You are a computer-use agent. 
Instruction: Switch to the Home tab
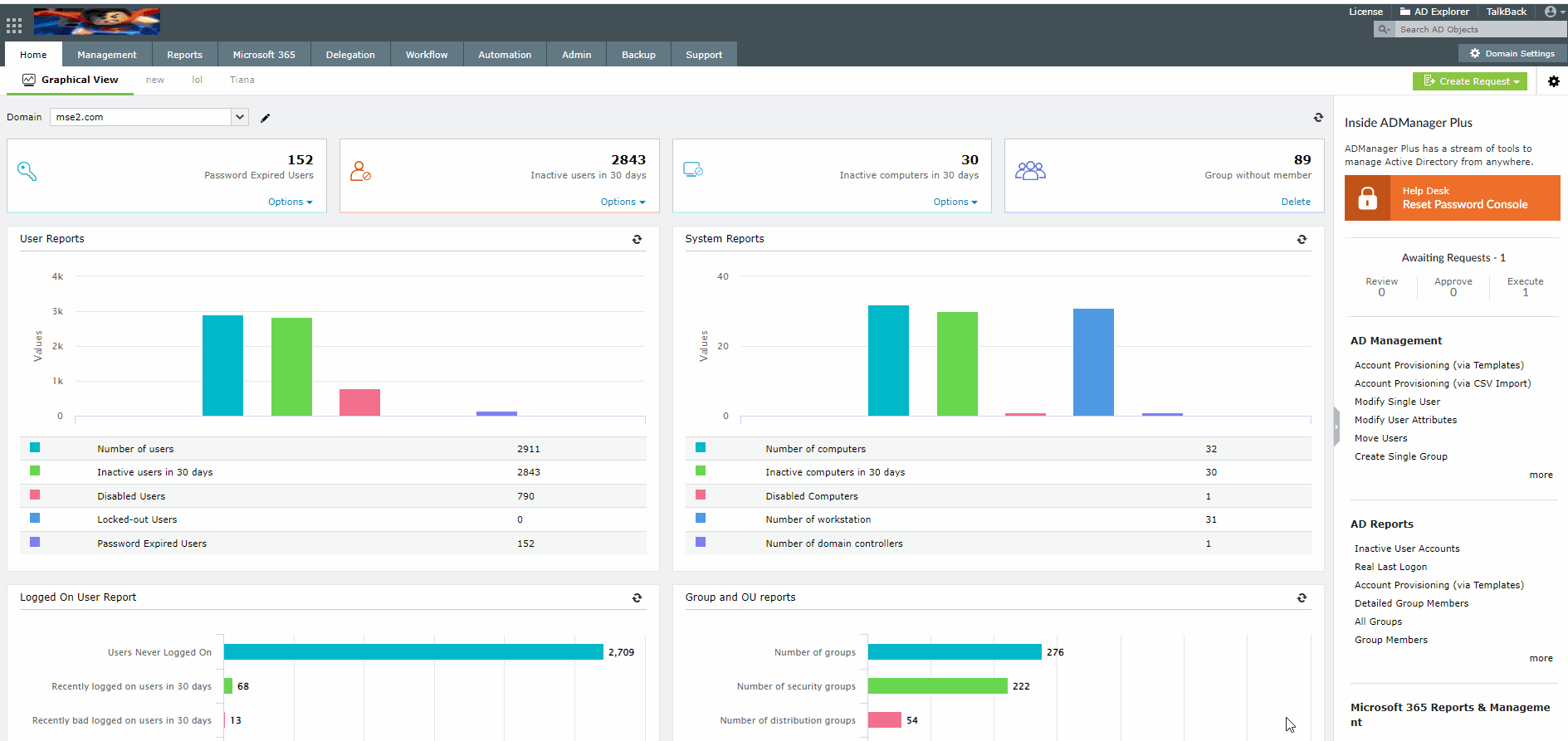click(x=33, y=55)
